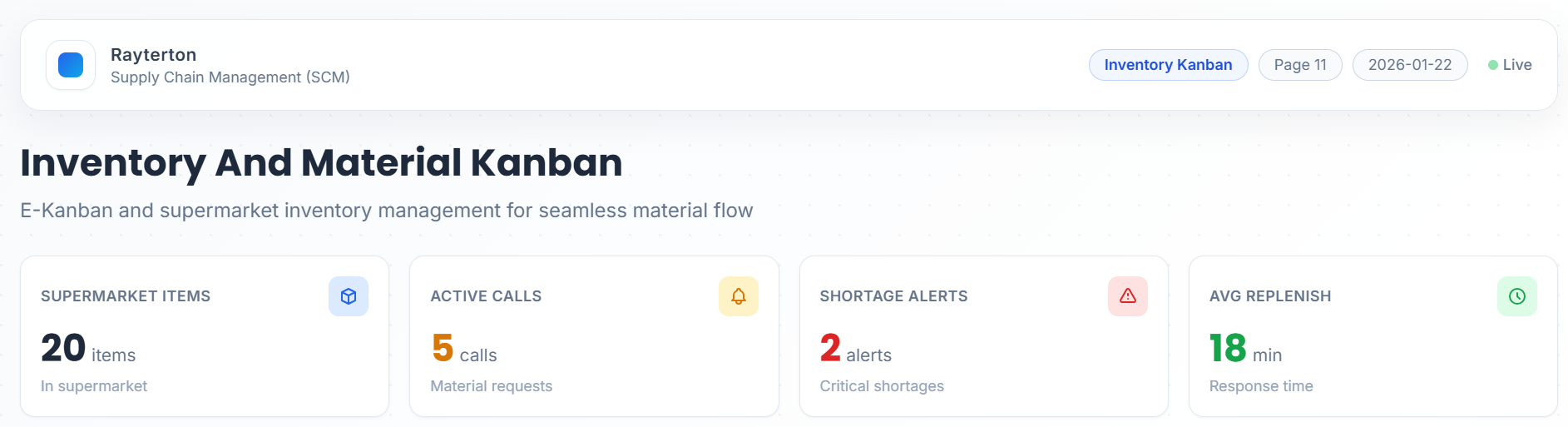Click the blue cube Supermarket Items icon
1568x427 pixels.
click(x=349, y=296)
